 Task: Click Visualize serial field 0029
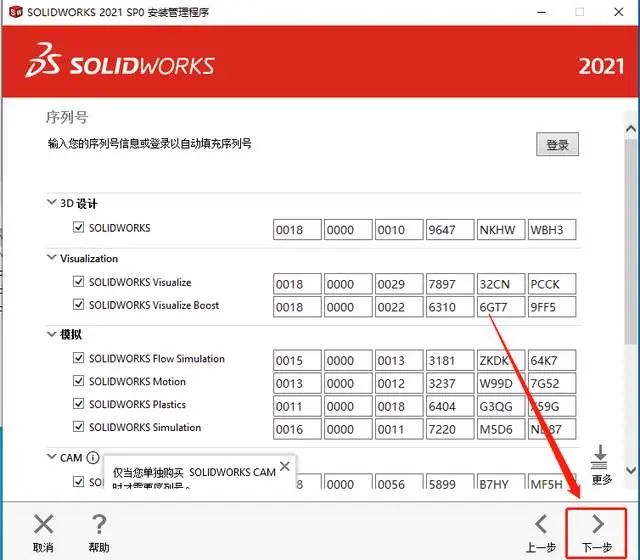coord(399,284)
